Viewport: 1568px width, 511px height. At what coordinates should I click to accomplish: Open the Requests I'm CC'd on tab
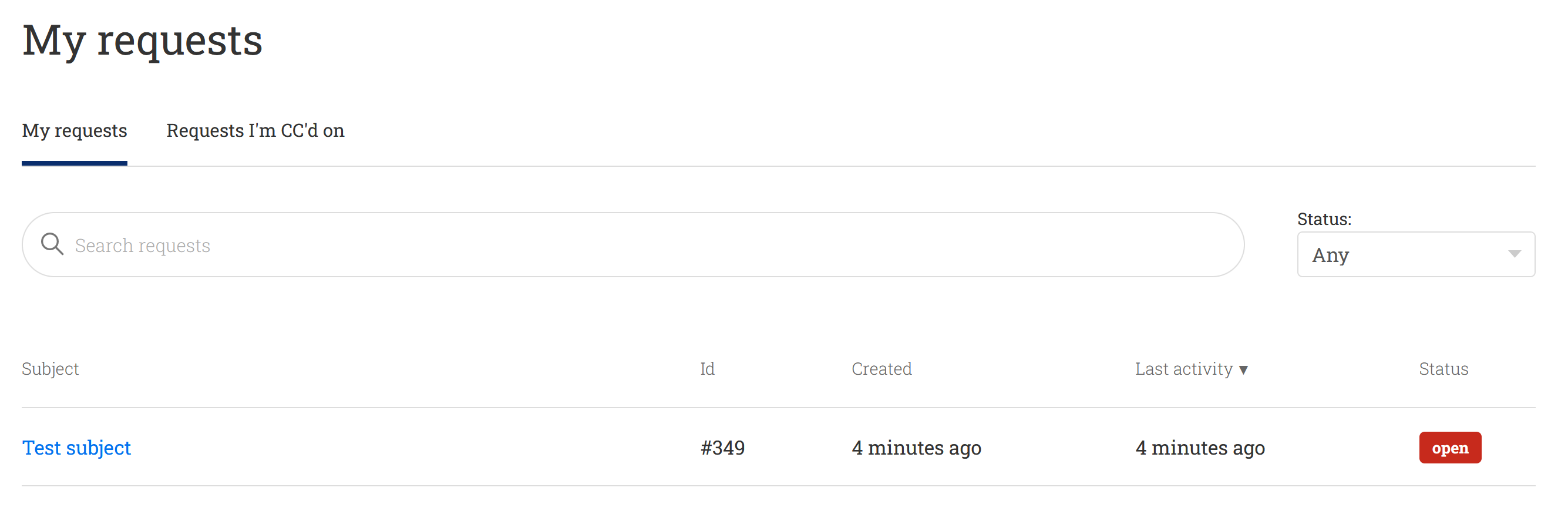tap(255, 130)
